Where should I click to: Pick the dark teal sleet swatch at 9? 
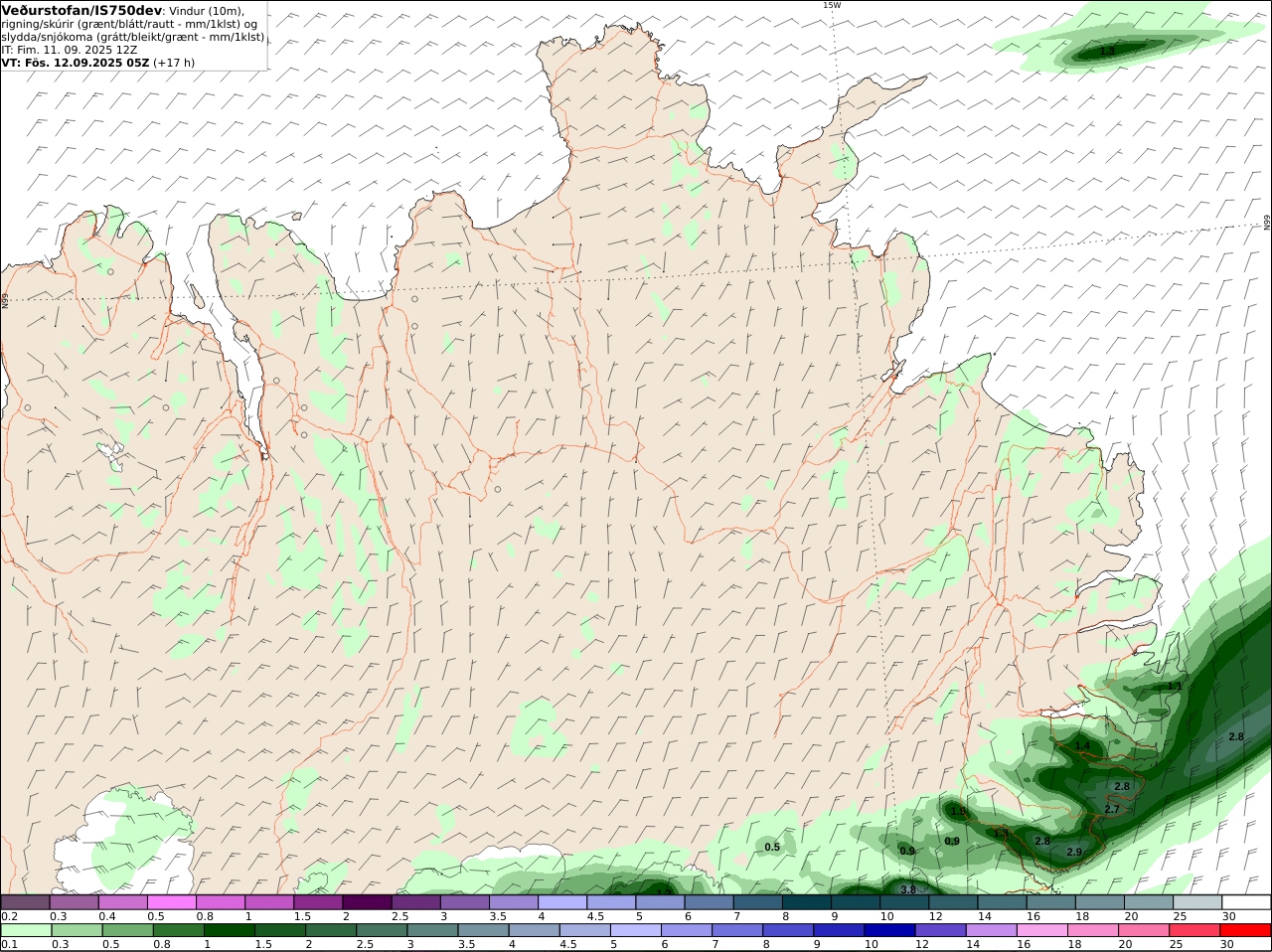pos(856,902)
